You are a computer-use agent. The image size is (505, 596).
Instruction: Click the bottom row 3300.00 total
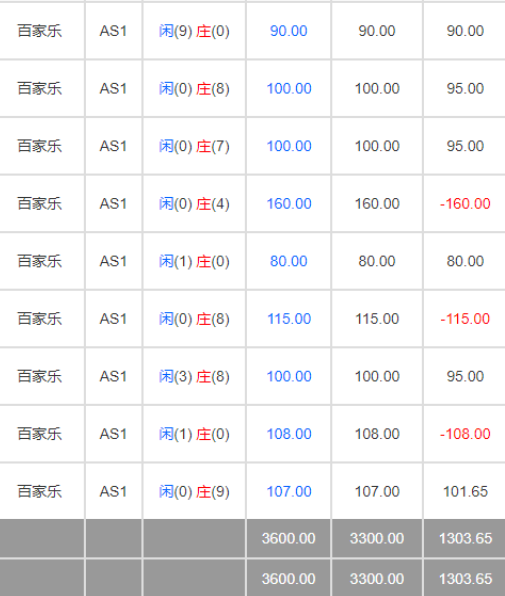click(x=377, y=579)
